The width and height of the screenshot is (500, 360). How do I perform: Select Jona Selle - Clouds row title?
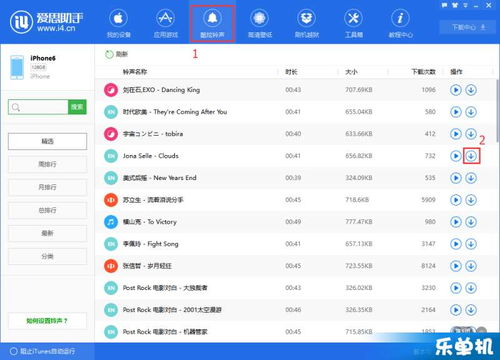(x=150, y=156)
